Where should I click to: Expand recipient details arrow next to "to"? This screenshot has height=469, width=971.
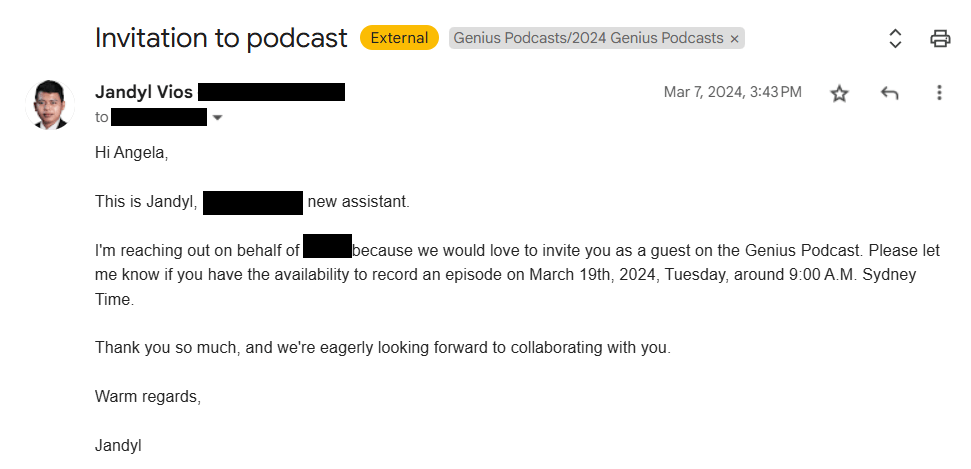click(x=218, y=118)
